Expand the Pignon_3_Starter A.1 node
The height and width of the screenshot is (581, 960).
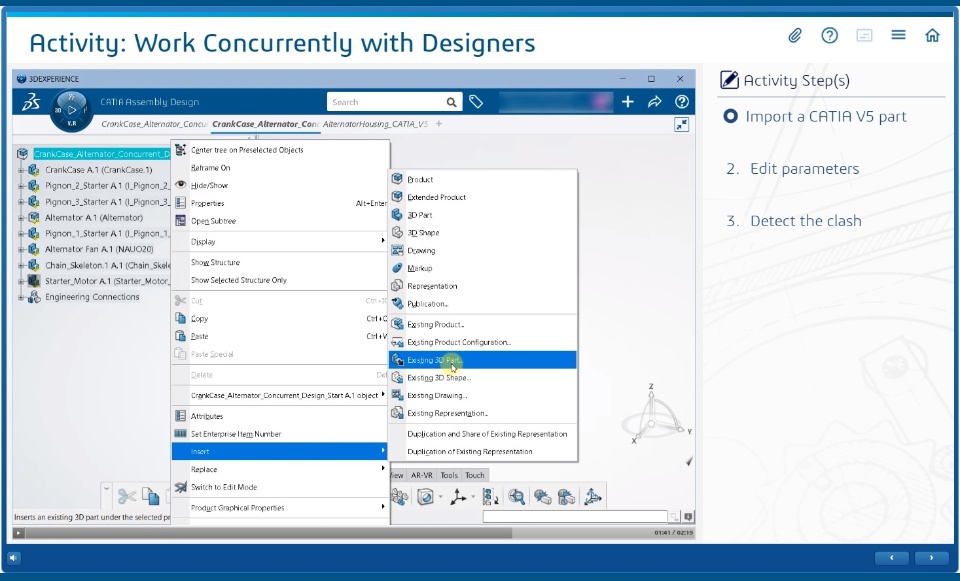tap(21, 202)
